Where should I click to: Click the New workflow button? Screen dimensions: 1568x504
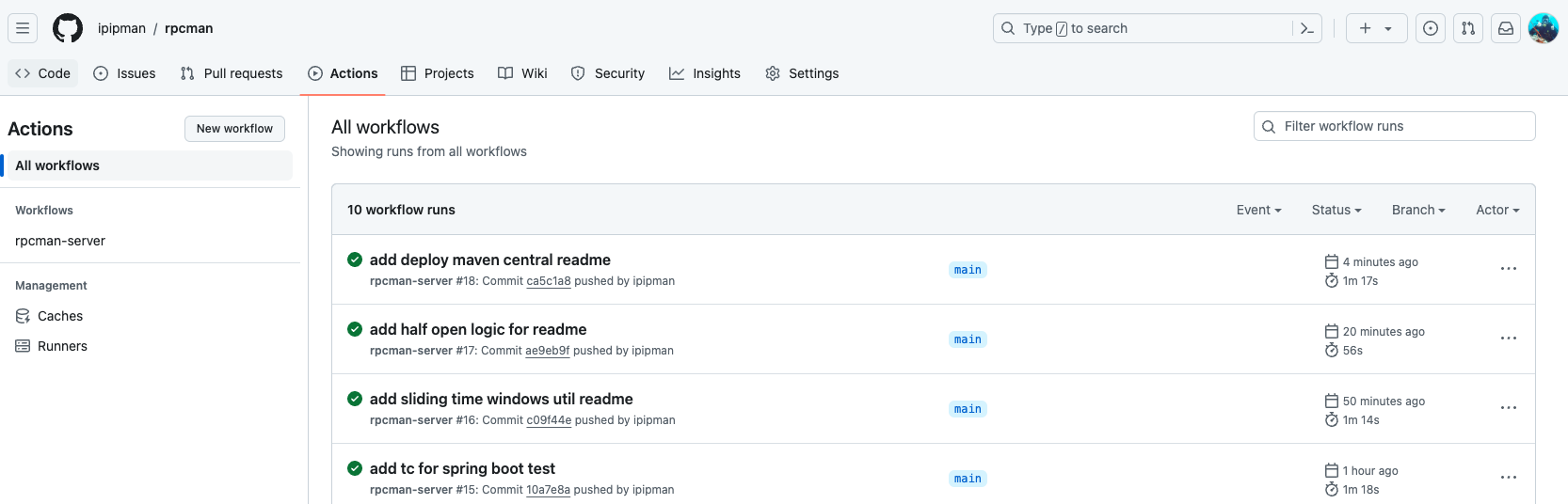click(234, 129)
